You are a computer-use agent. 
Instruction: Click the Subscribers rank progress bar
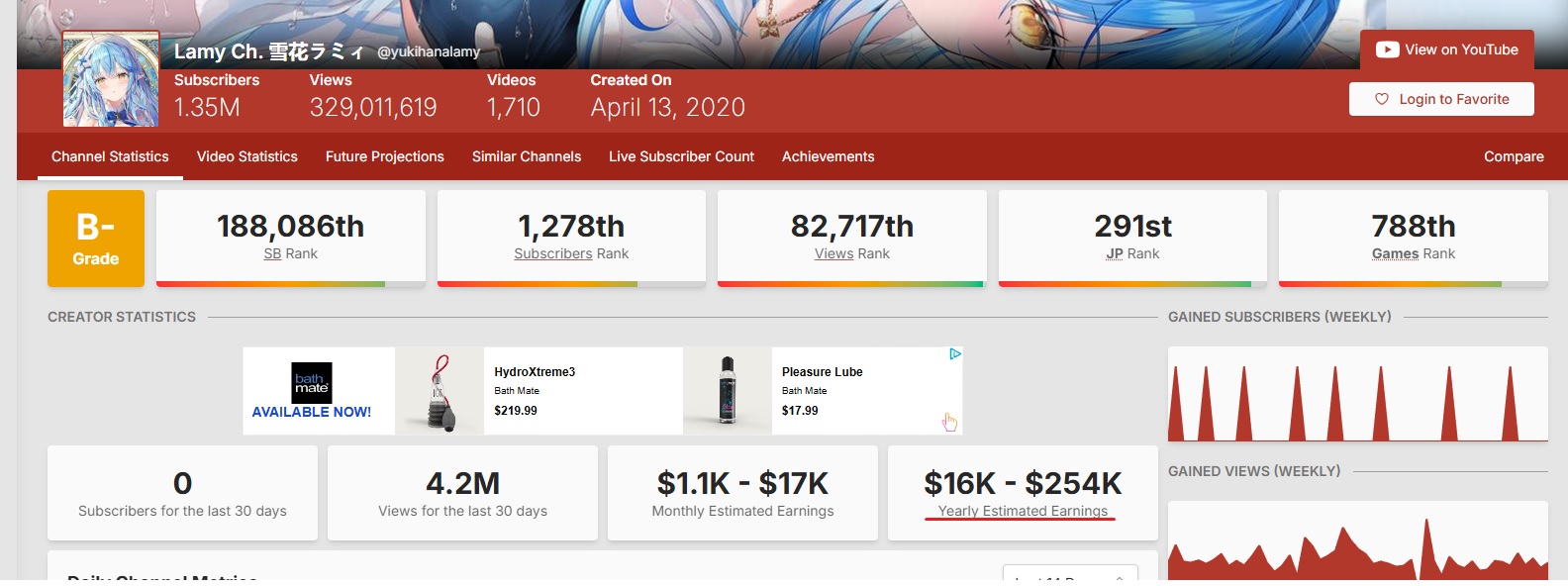coord(571,284)
